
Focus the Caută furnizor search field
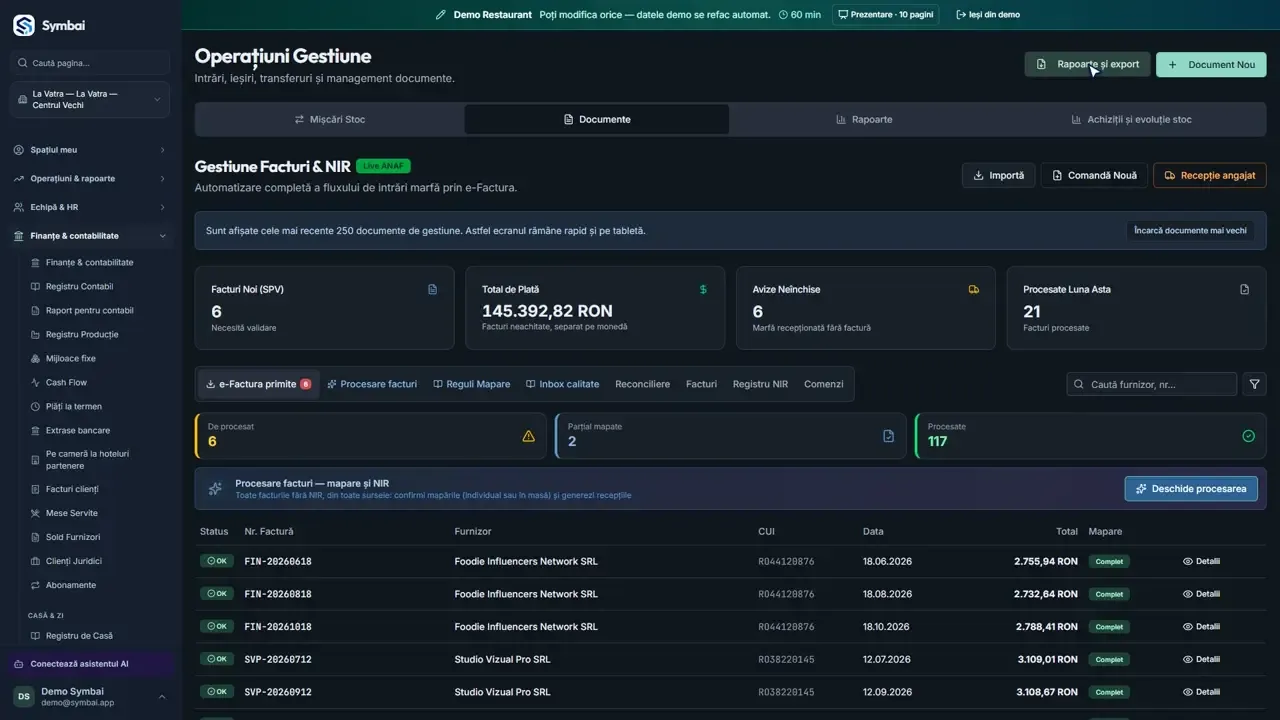(1152, 384)
